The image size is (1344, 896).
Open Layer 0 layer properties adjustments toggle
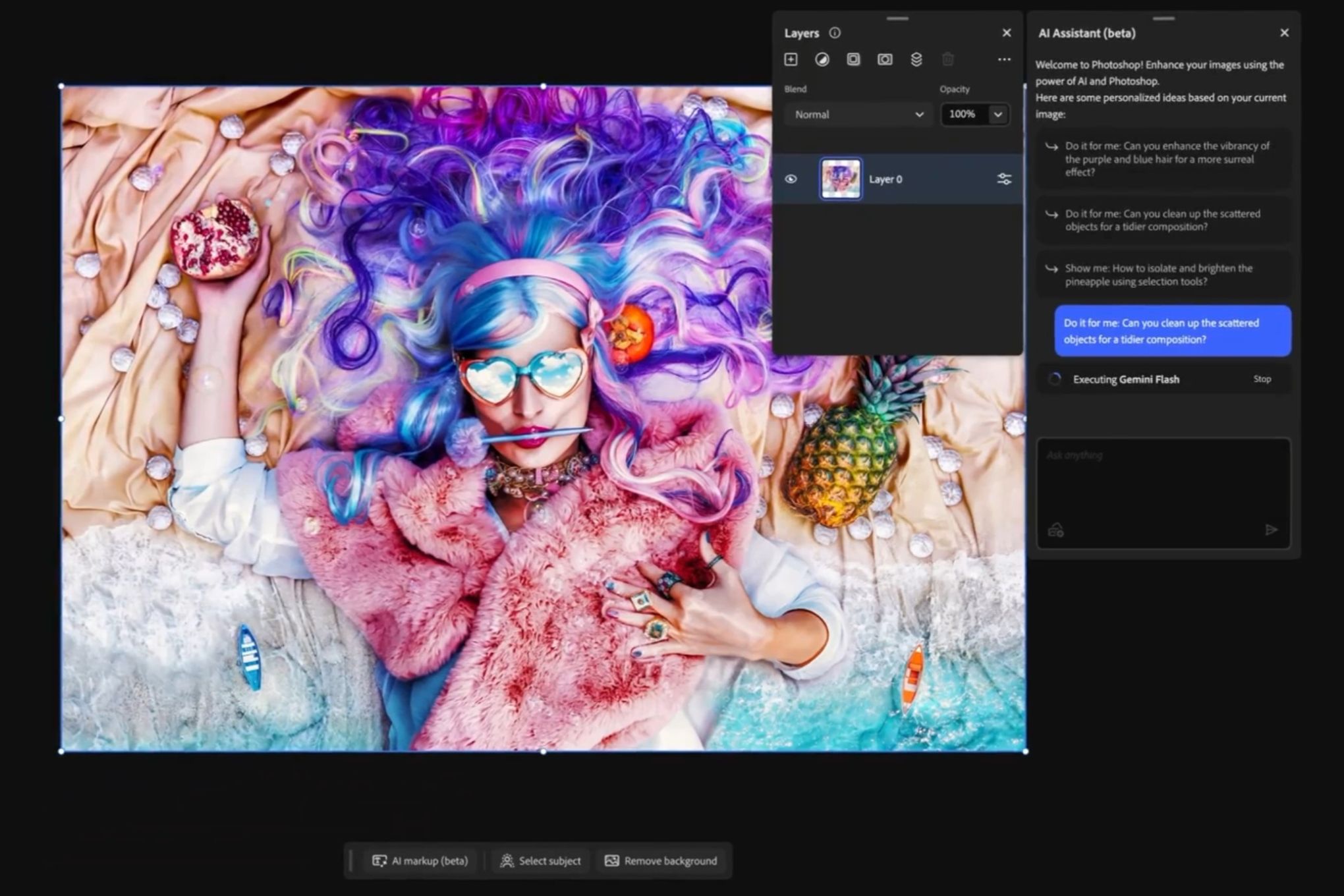coord(1003,179)
